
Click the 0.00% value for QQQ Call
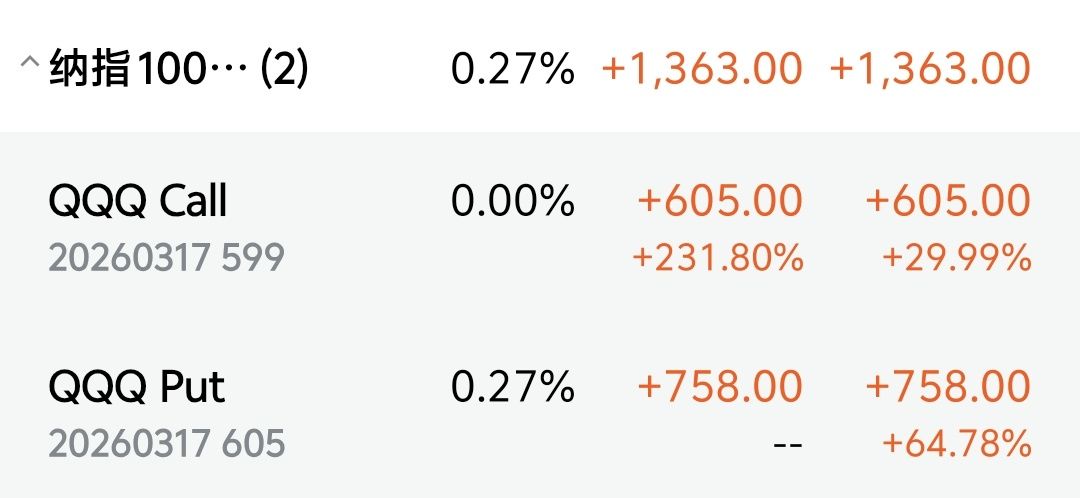[x=512, y=202]
